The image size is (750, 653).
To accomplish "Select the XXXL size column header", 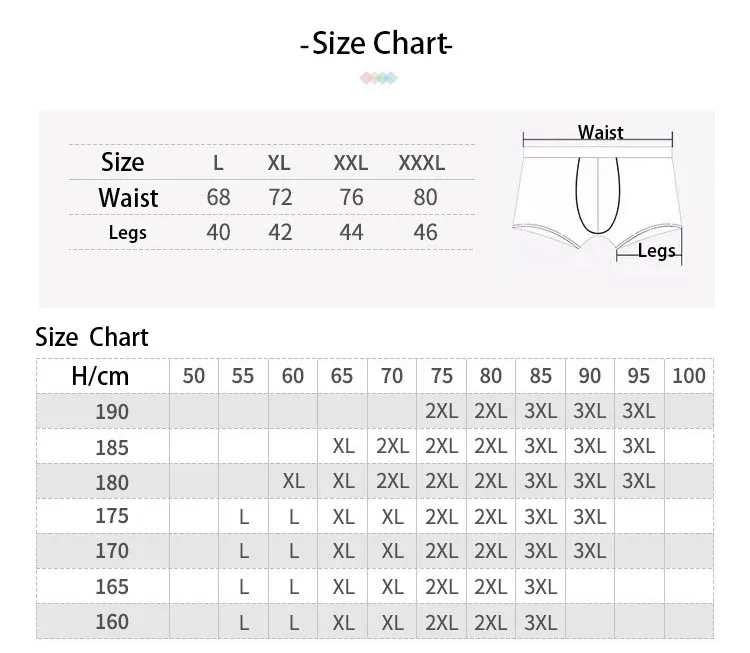I will (x=421, y=163).
